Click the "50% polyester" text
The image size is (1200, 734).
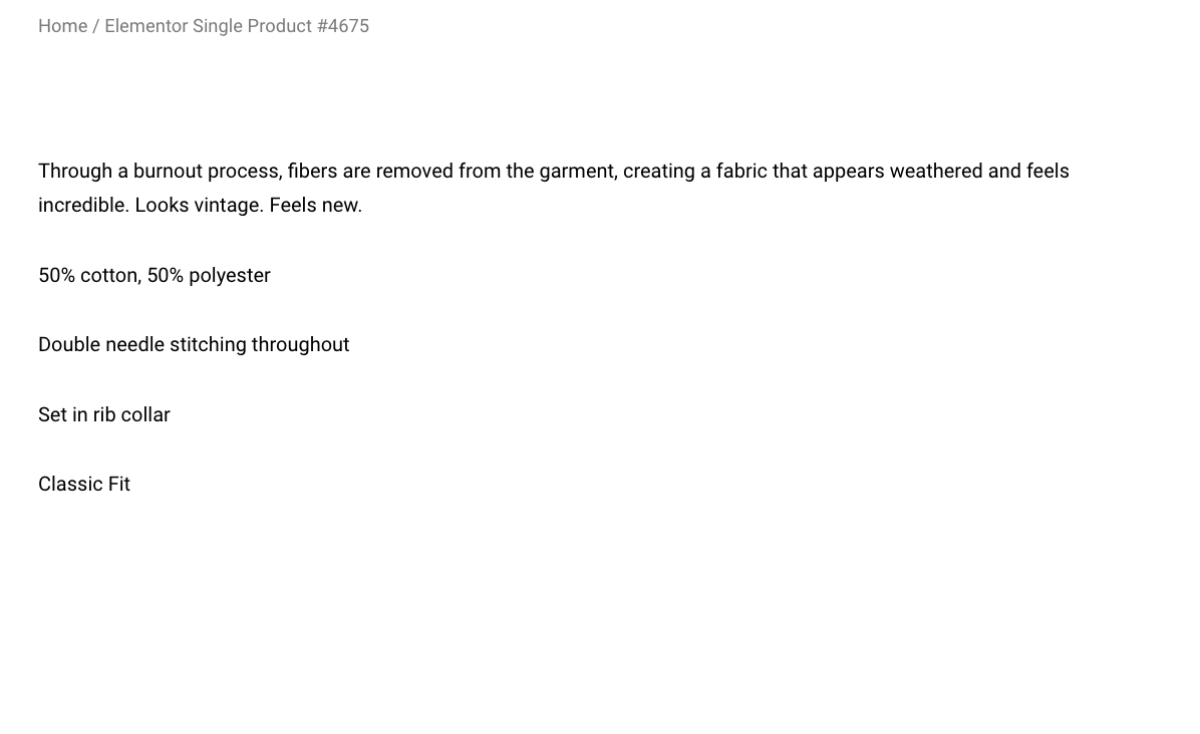tap(209, 276)
